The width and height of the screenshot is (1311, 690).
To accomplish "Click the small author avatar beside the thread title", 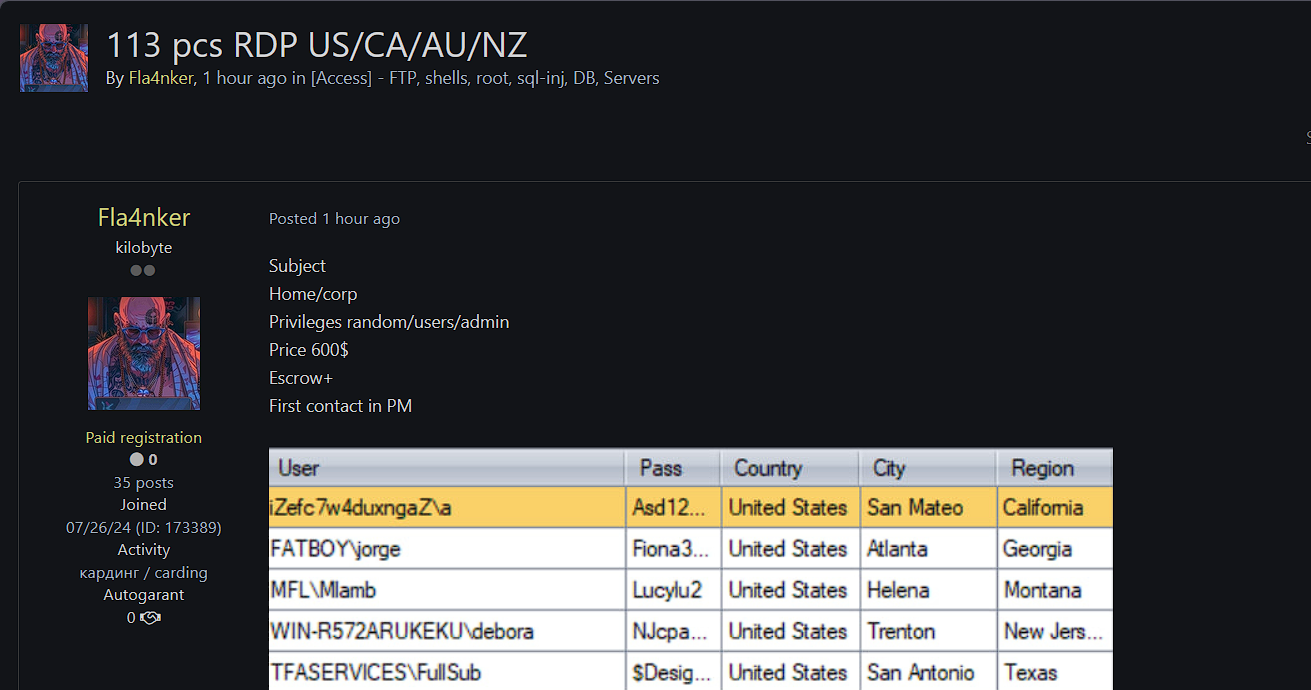I will point(54,58).
